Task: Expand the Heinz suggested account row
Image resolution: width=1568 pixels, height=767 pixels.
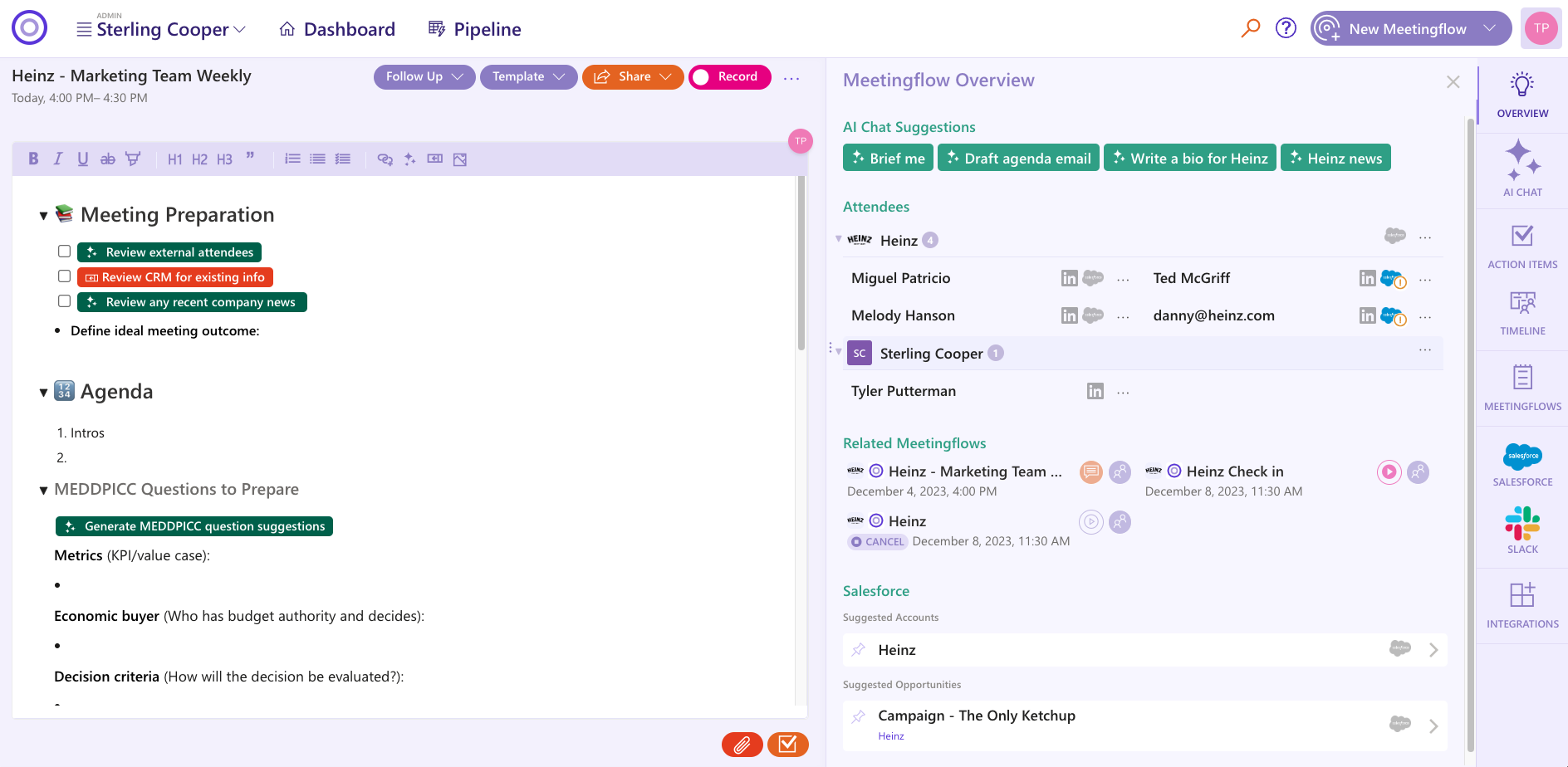Action: pyautogui.click(x=1433, y=650)
